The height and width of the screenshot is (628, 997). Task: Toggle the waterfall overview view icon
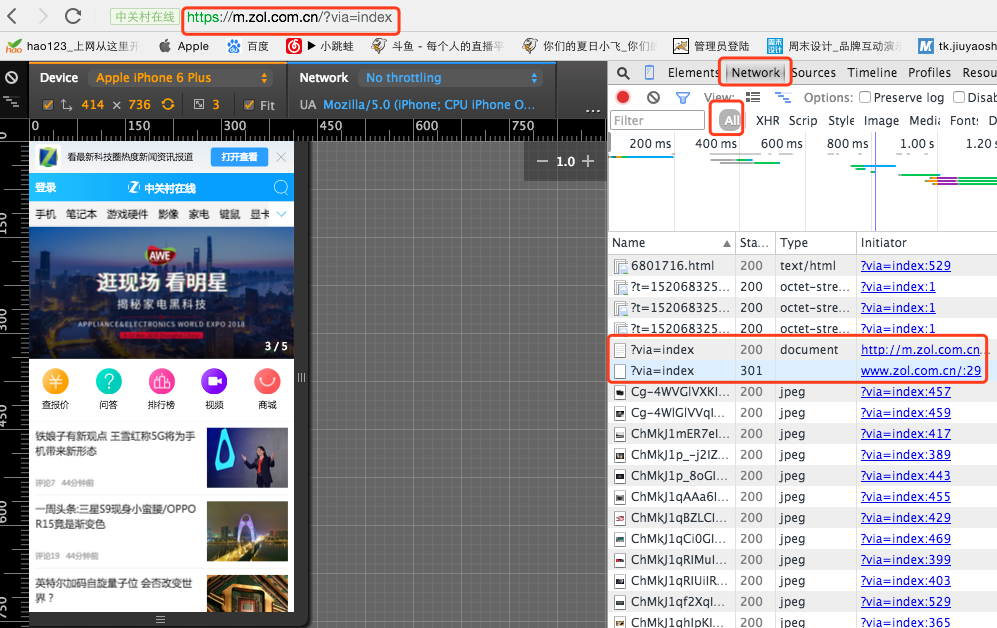(783, 97)
